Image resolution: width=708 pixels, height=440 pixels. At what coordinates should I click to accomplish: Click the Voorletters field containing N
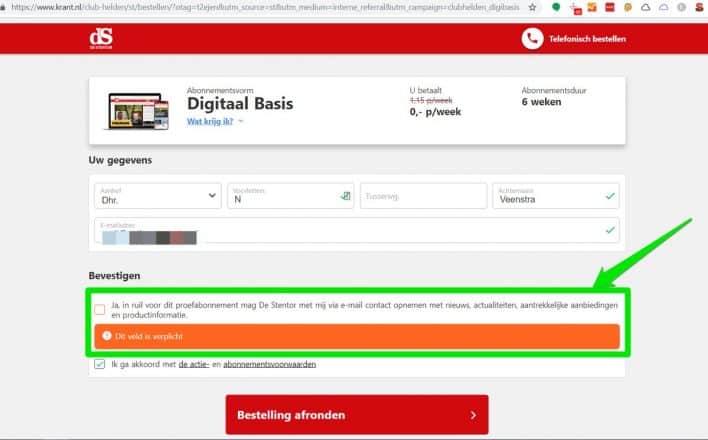[x=290, y=196]
